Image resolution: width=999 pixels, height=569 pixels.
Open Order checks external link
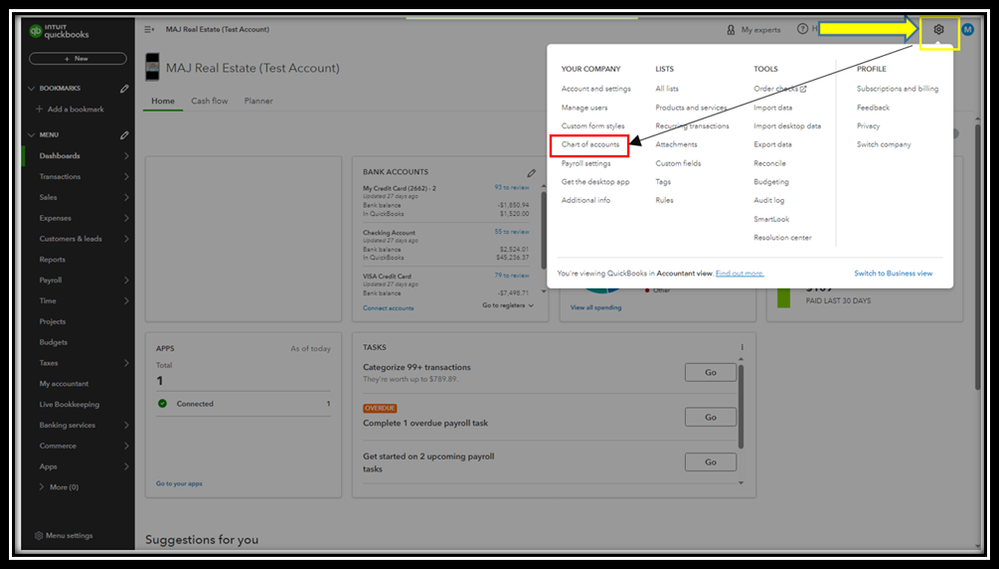pyautogui.click(x=780, y=89)
